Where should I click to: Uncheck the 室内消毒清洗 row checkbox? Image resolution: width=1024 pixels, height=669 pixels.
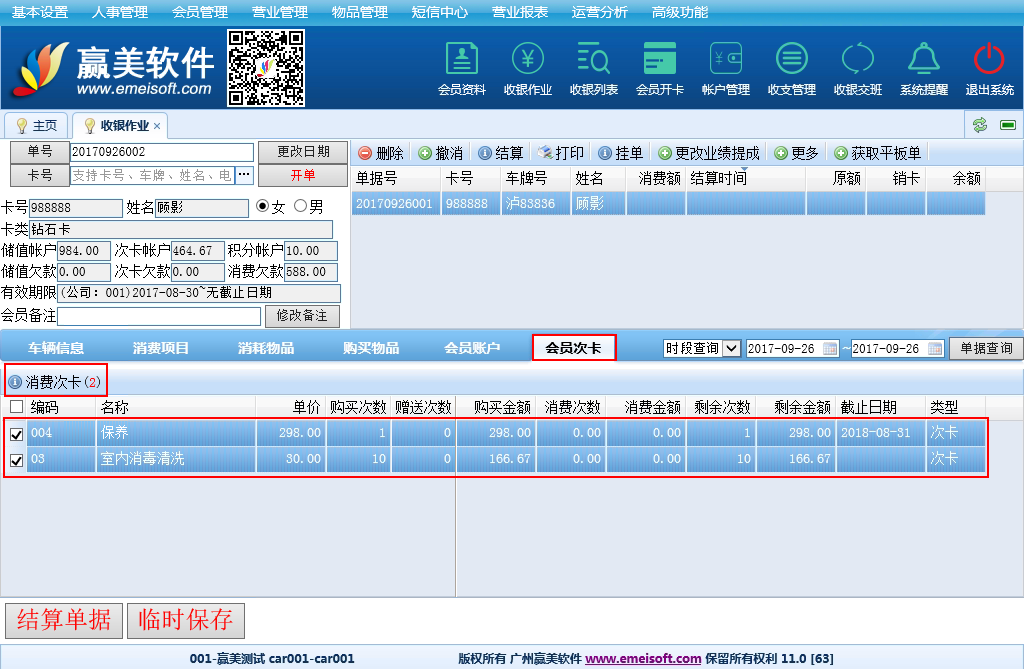point(16,460)
